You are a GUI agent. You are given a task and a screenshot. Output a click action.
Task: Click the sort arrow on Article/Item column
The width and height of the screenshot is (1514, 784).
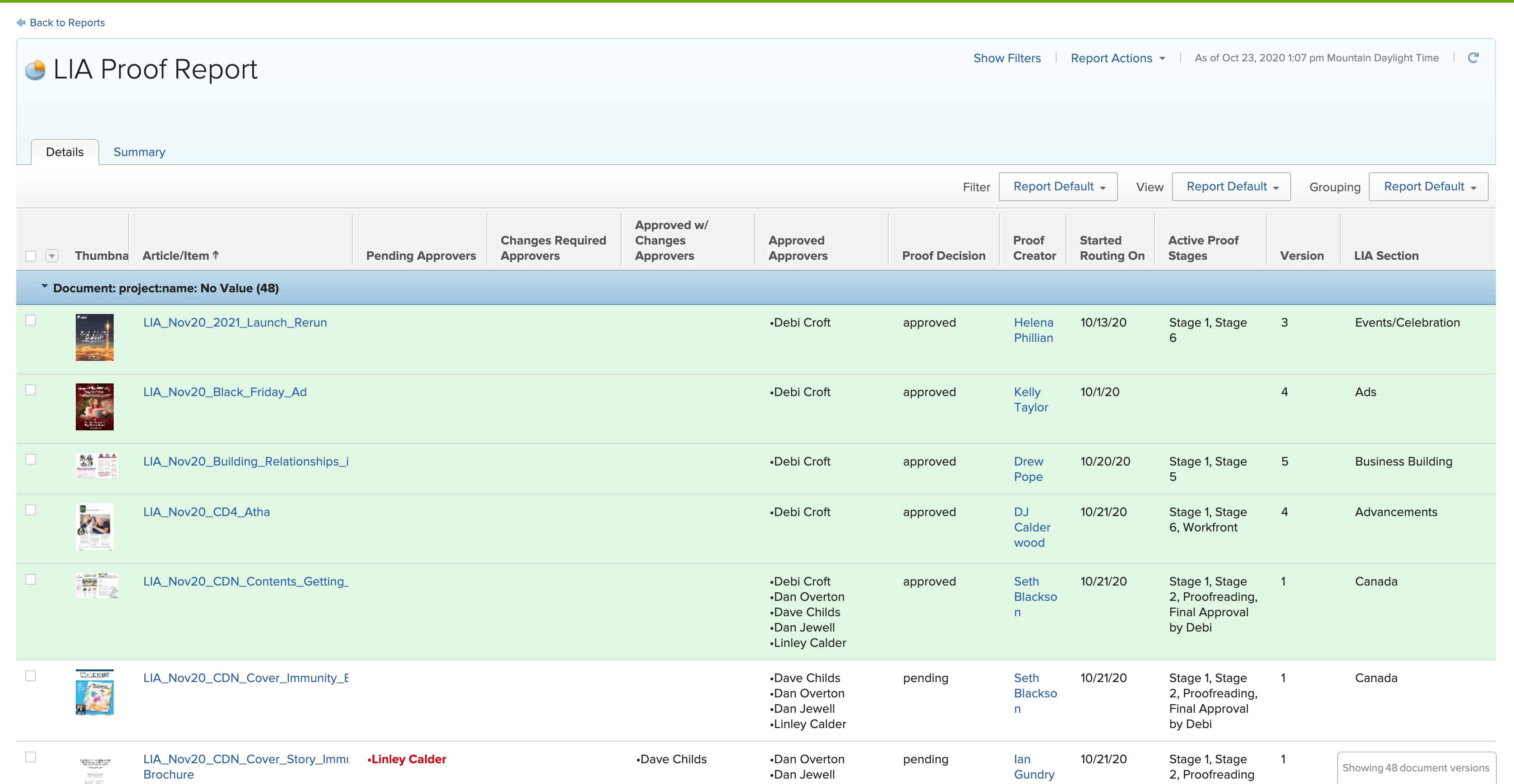pos(216,255)
